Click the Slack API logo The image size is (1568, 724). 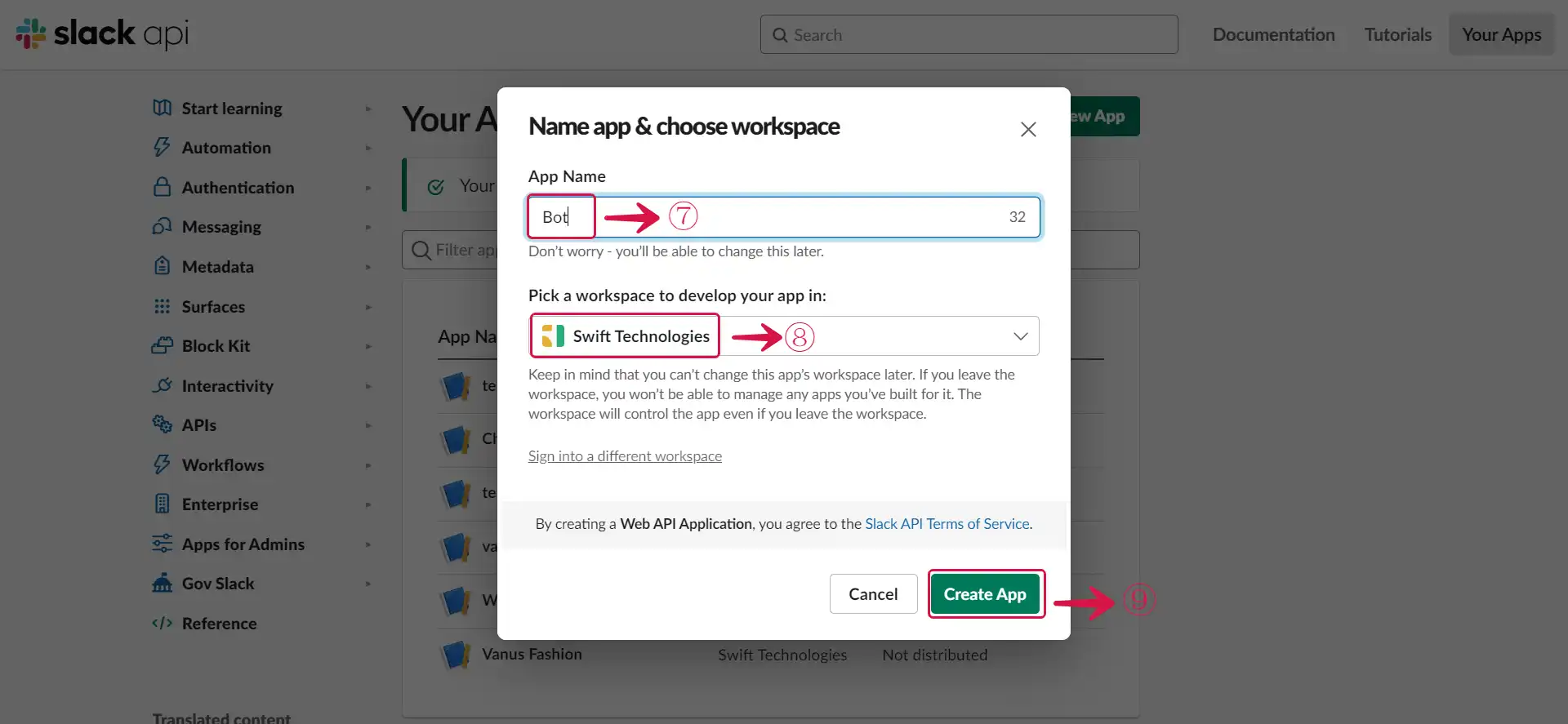tap(102, 33)
